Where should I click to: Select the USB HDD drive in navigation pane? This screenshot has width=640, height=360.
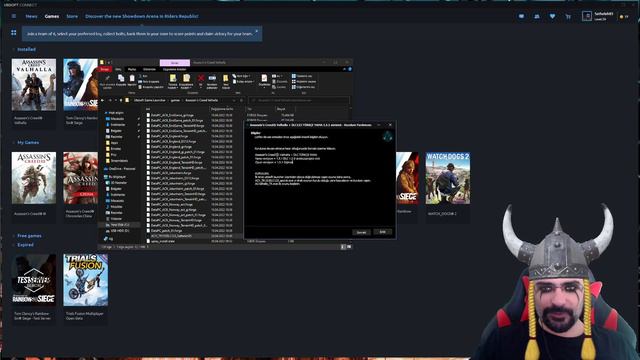click(x=119, y=231)
